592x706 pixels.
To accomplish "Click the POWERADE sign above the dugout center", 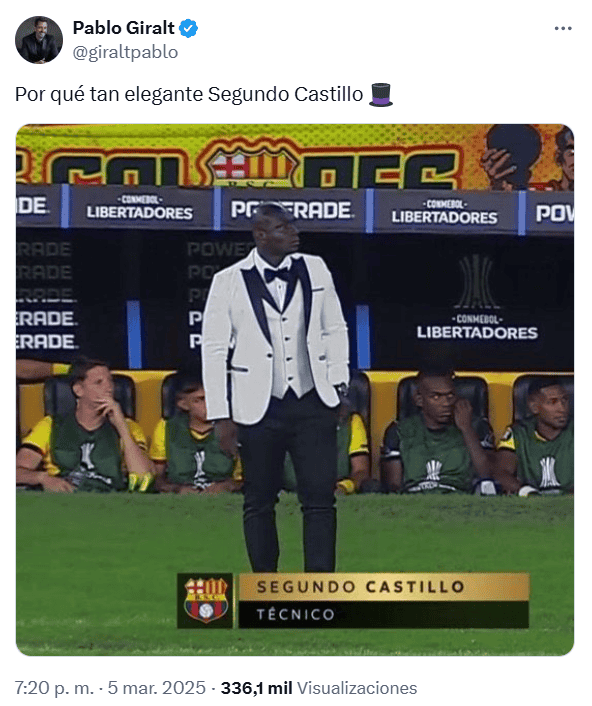I will point(291,210).
